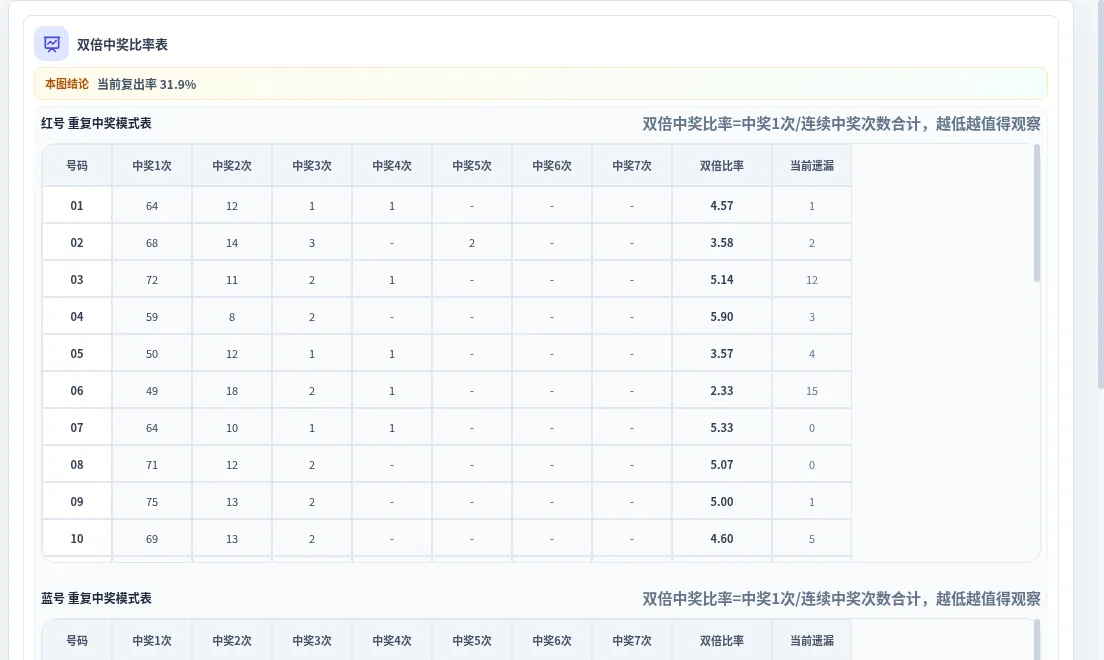
Task: Click the red table 中奖7次 column header
Action: pyautogui.click(x=632, y=166)
